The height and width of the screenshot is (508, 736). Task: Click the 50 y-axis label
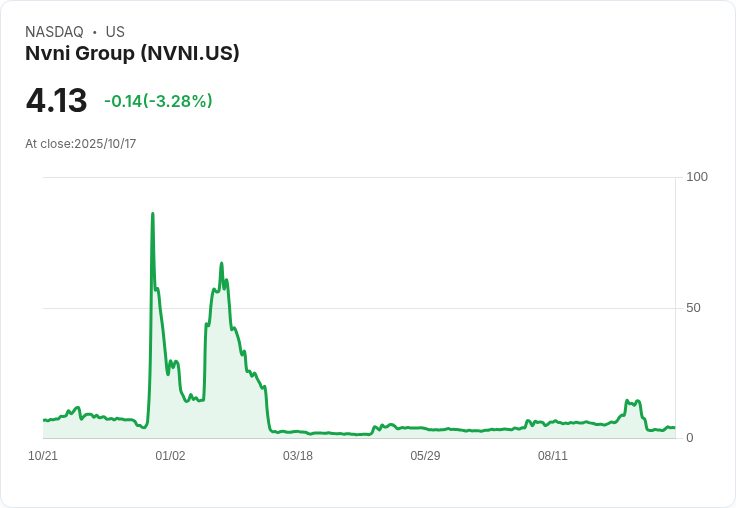693,308
